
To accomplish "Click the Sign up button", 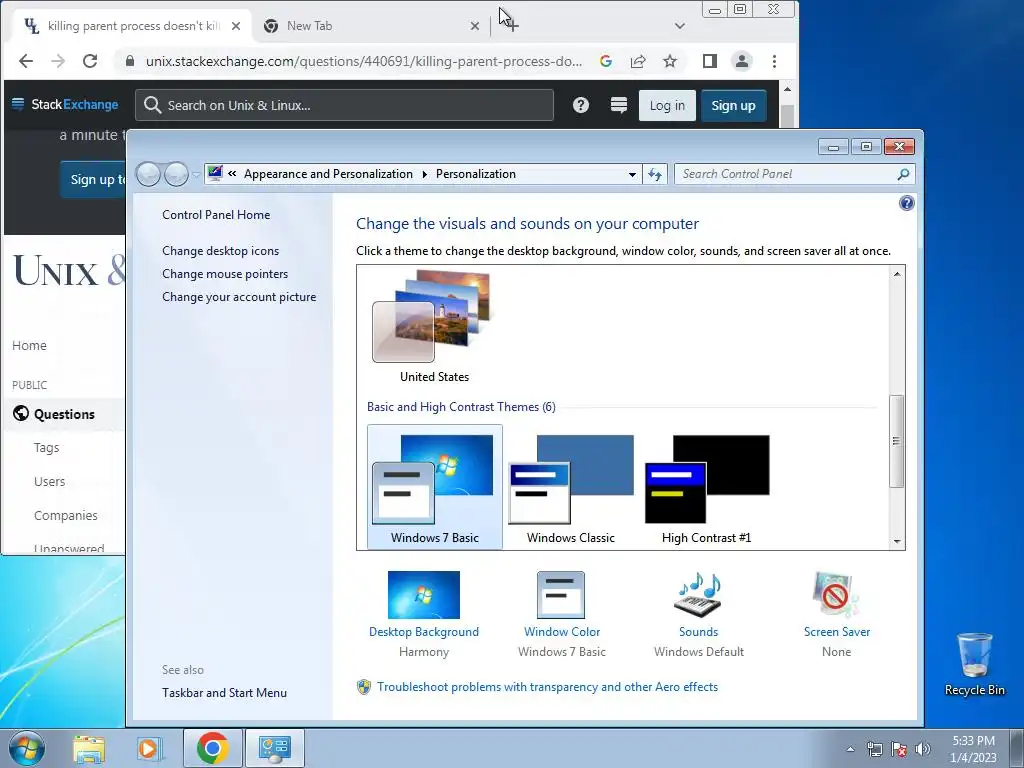I will click(x=733, y=105).
